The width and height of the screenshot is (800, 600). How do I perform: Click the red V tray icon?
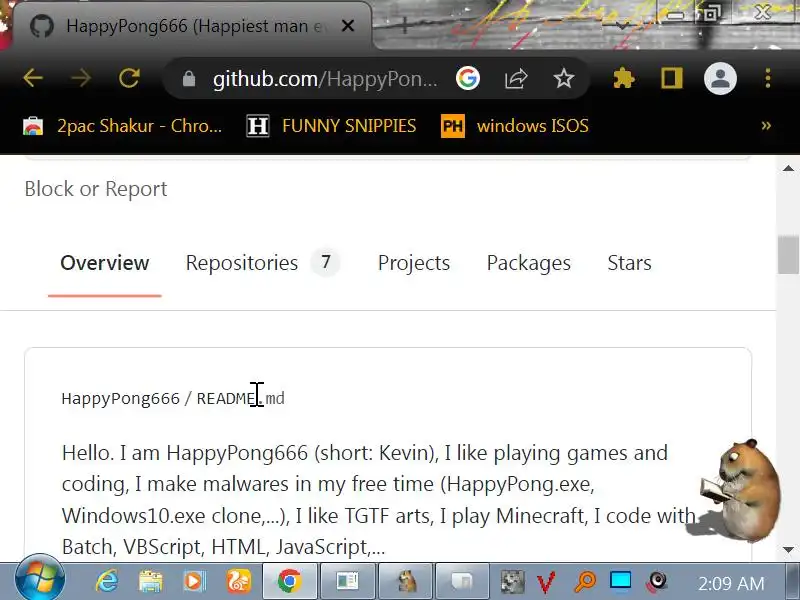pyautogui.click(x=546, y=582)
